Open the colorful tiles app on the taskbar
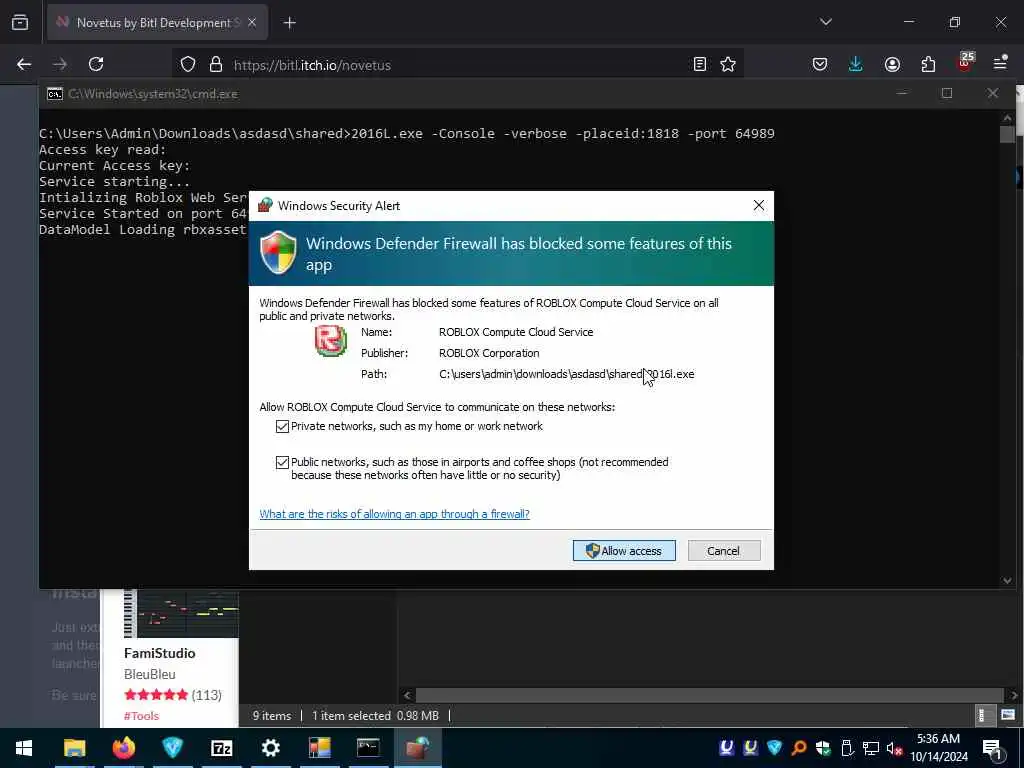The height and width of the screenshot is (768, 1024). click(319, 748)
